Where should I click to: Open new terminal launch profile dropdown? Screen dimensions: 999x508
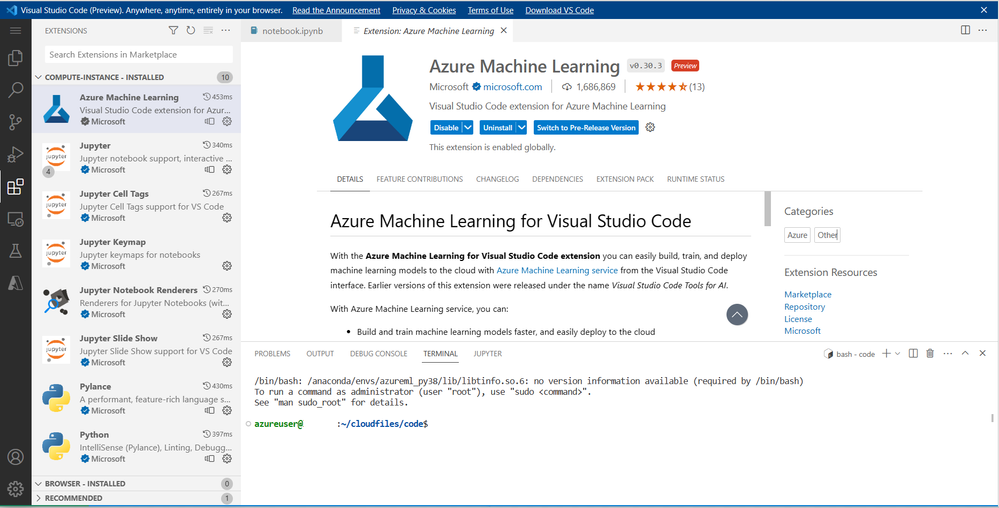point(898,353)
